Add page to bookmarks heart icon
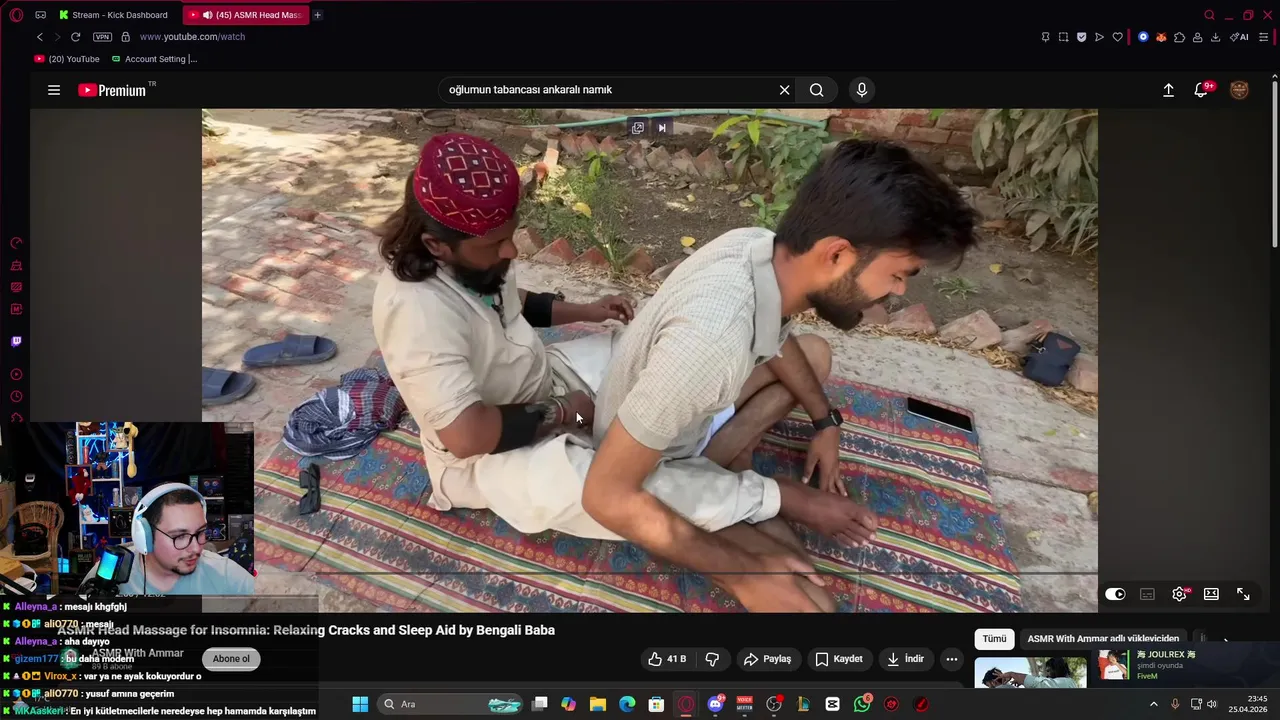This screenshot has width=1280, height=720. [x=1117, y=37]
